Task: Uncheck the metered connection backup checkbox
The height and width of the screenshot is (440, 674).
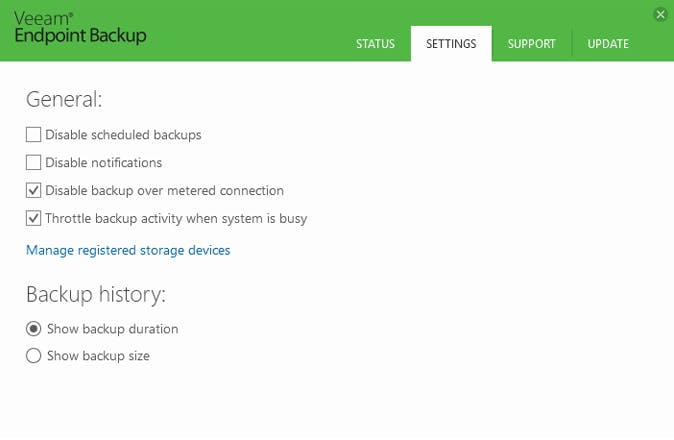Action: pyautogui.click(x=34, y=190)
